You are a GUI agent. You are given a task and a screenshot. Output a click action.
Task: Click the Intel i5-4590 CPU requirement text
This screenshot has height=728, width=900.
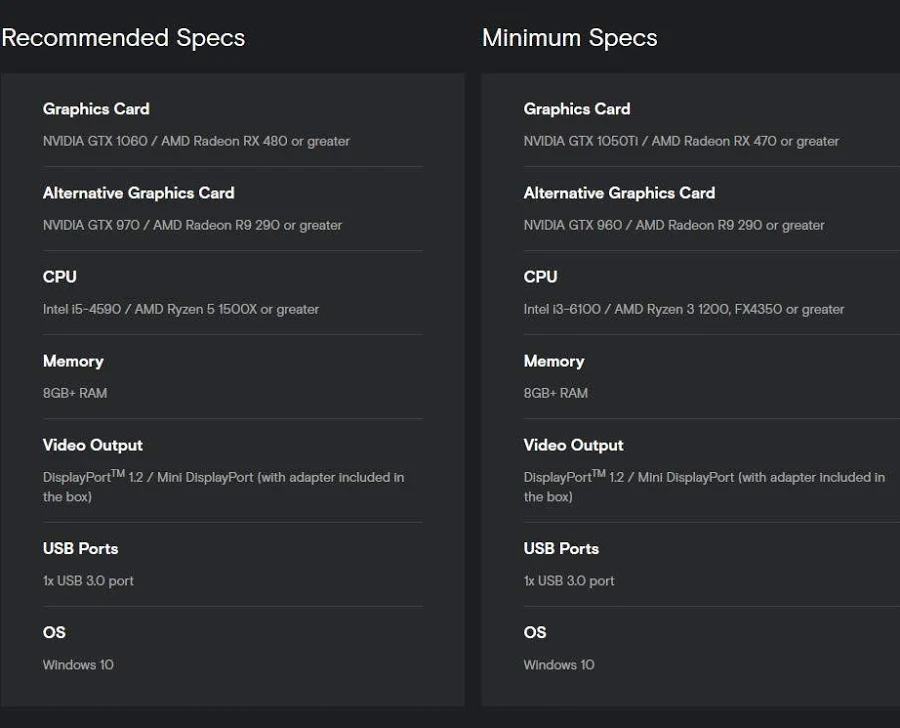coord(181,309)
